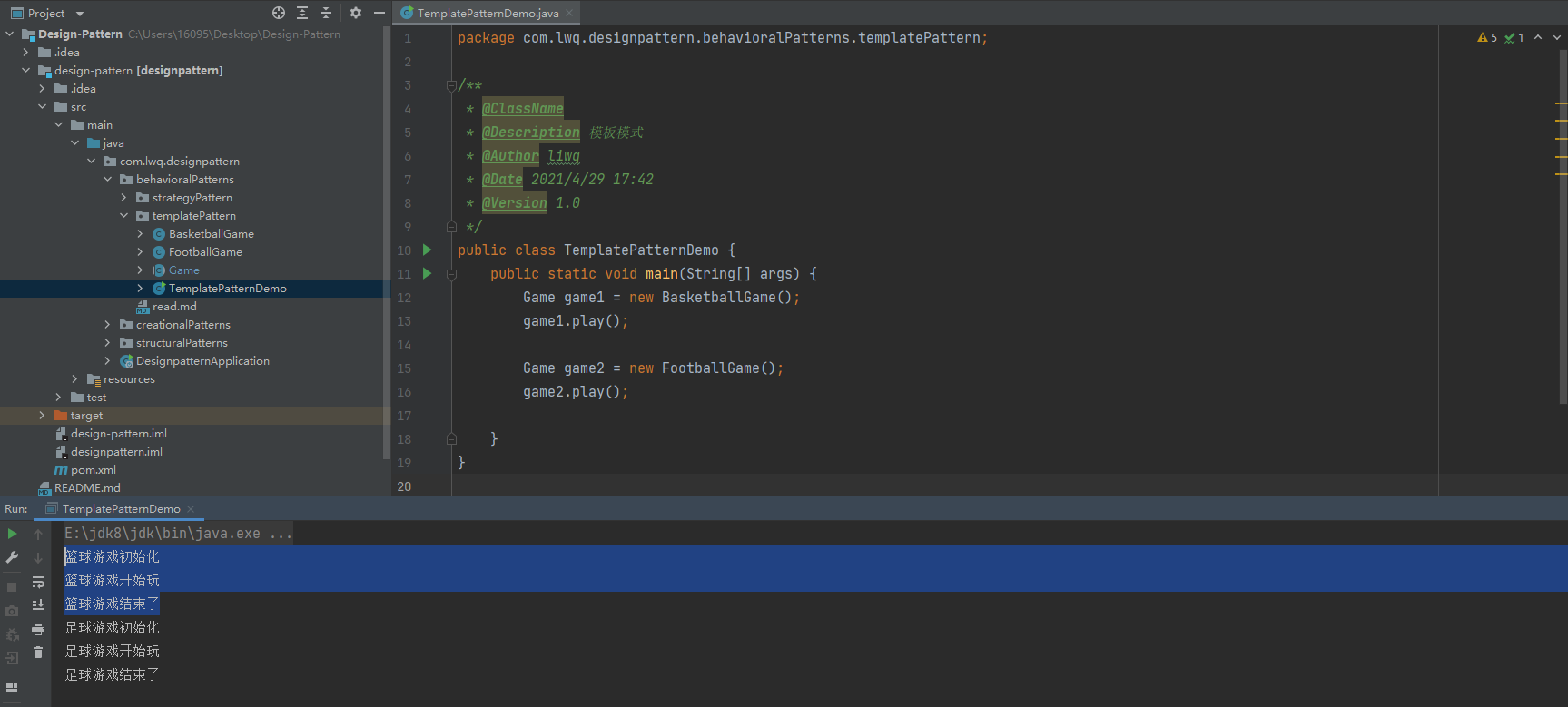
Task: Open Project panel settings gear
Action: (x=356, y=13)
